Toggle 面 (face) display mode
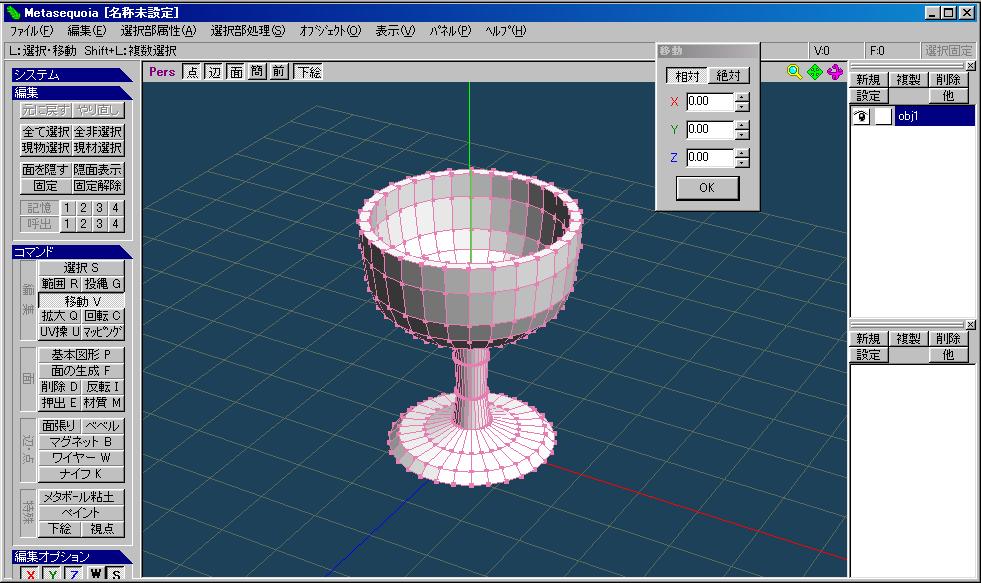 pos(236,72)
